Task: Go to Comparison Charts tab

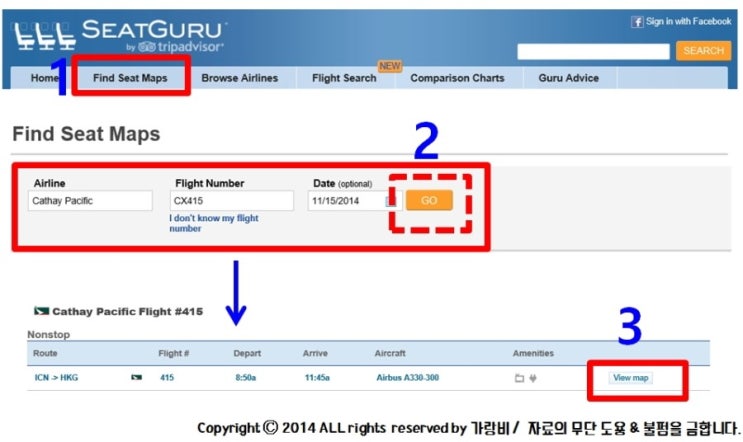Action: tap(457, 78)
